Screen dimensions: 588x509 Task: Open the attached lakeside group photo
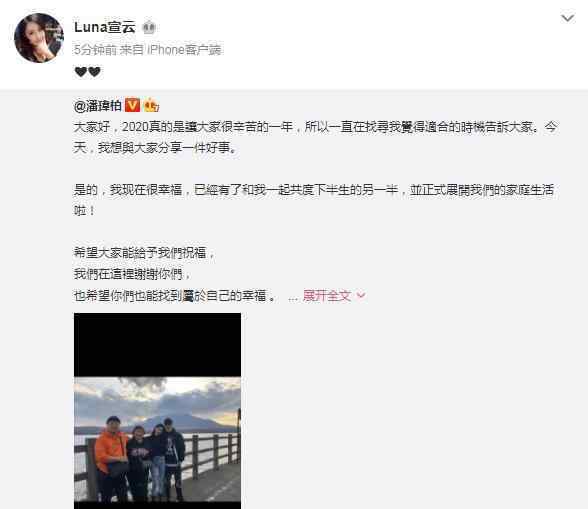(158, 411)
